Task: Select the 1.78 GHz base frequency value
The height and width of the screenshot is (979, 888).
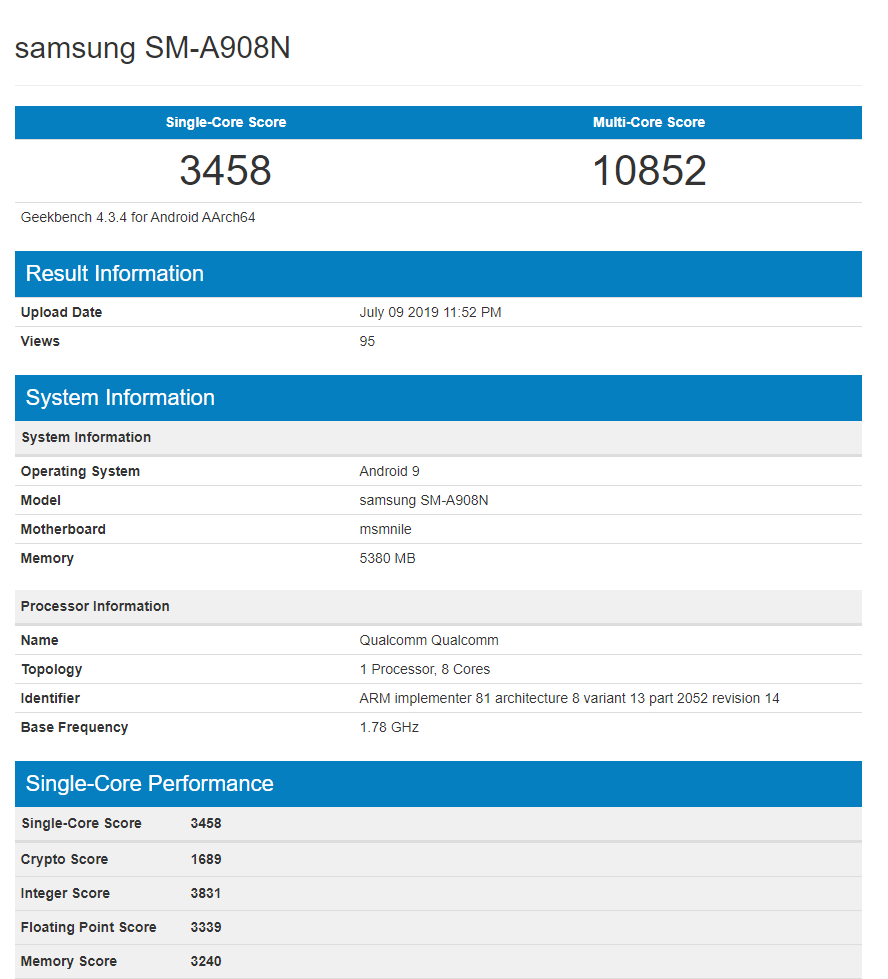Action: (x=389, y=727)
